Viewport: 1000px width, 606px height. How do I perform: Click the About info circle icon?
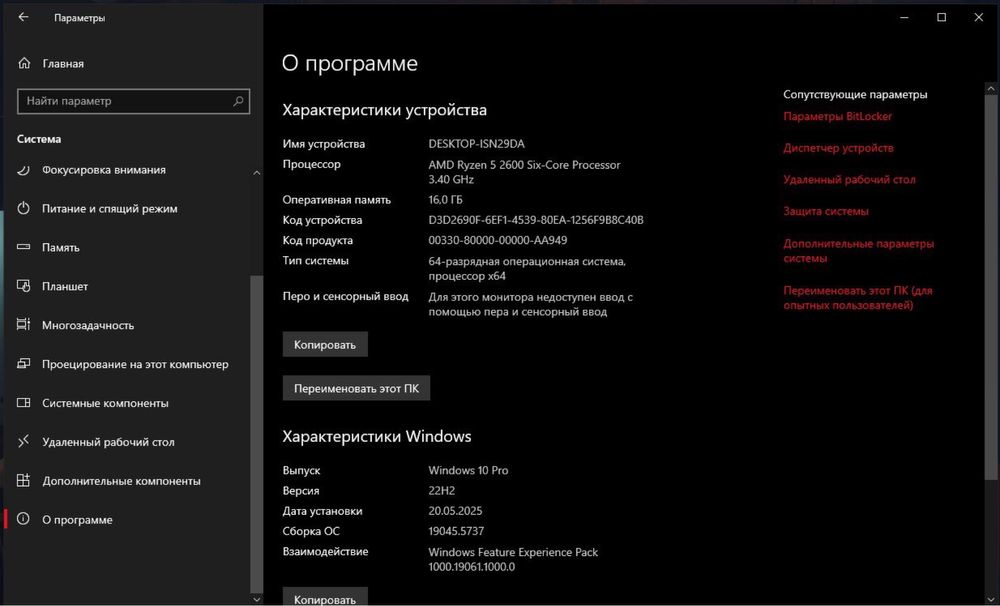pos(24,519)
